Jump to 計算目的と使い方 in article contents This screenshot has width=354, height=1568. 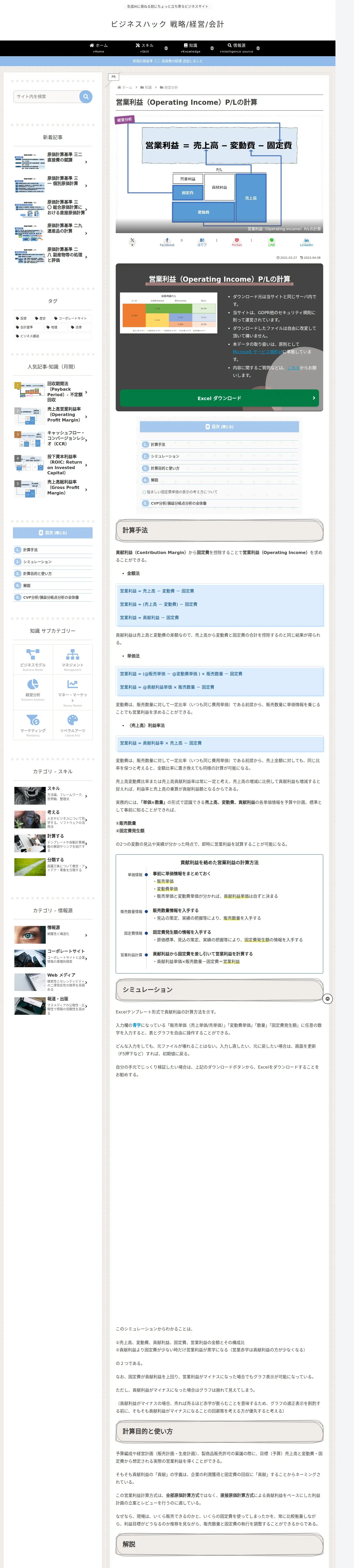coord(165,468)
